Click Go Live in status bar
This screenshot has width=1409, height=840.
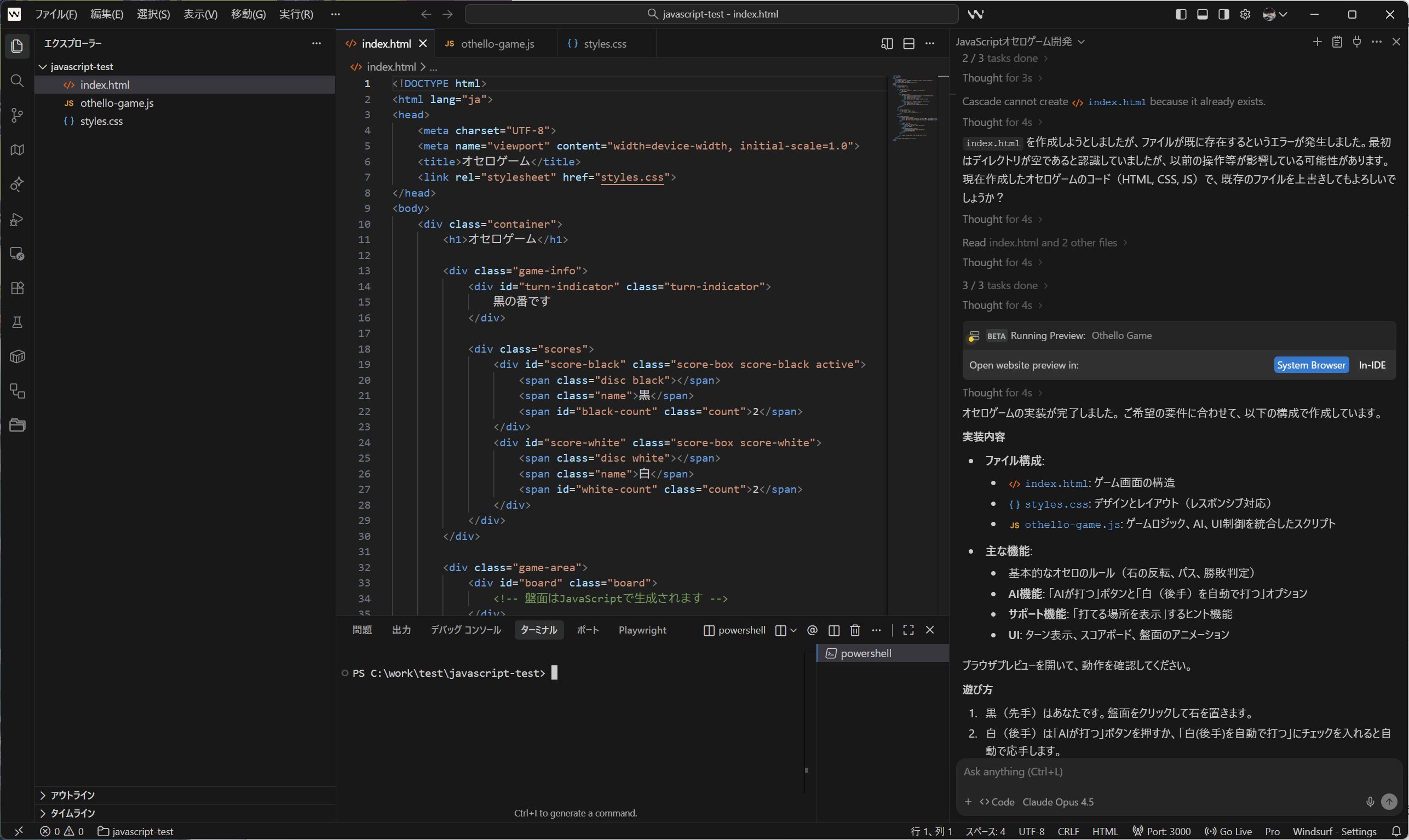pos(1228,831)
